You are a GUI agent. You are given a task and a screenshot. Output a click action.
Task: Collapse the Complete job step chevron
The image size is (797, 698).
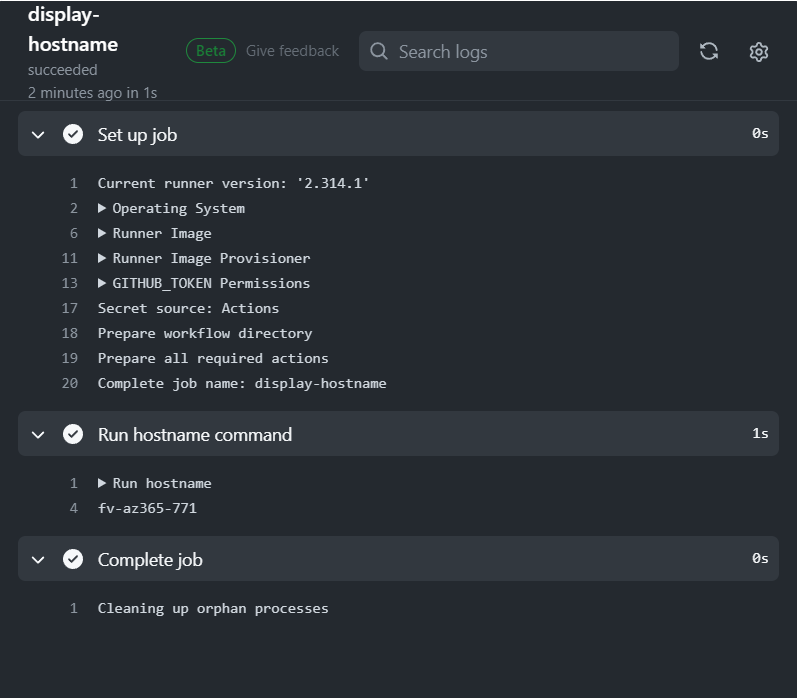tap(38, 560)
